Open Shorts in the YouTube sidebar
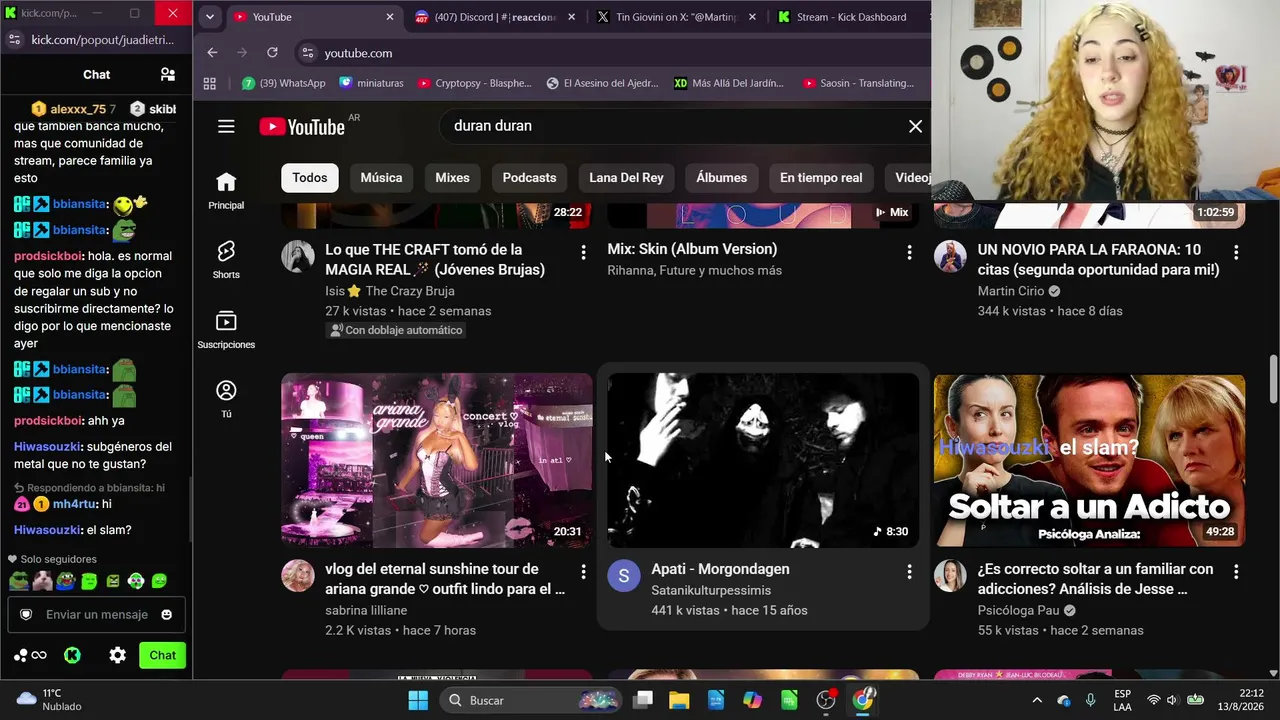Screen dimensions: 1280x720 tap(226, 260)
